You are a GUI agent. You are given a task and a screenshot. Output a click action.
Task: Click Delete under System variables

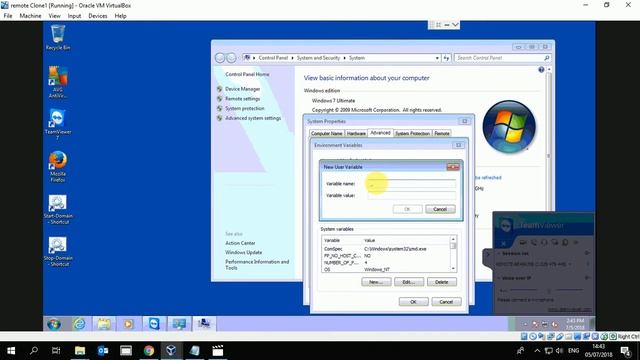442,282
